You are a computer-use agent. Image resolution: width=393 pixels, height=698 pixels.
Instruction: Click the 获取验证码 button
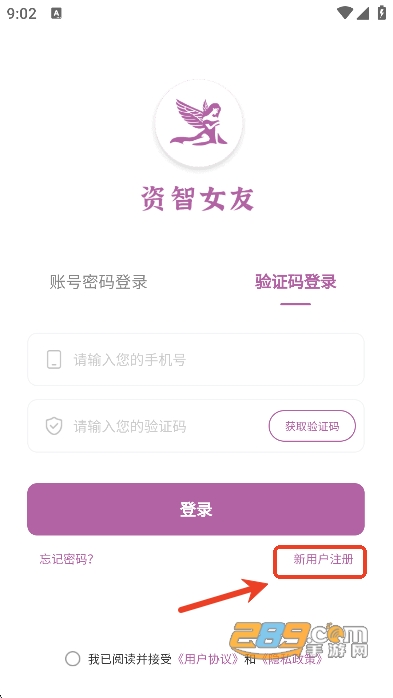[x=312, y=426]
